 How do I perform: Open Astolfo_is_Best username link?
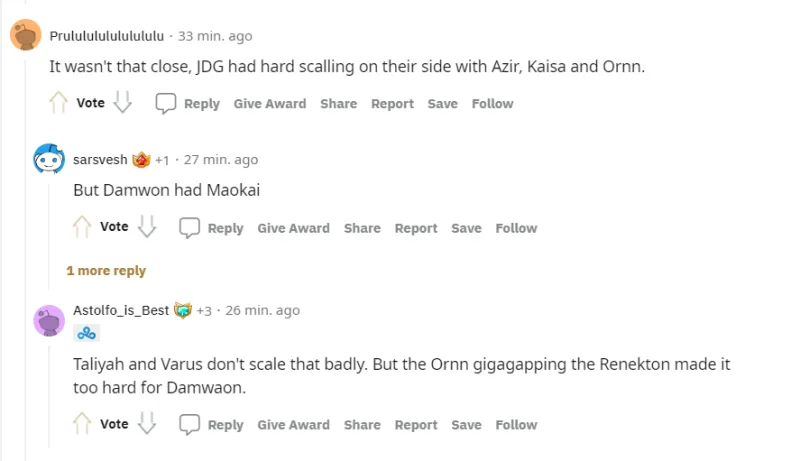[x=121, y=310]
